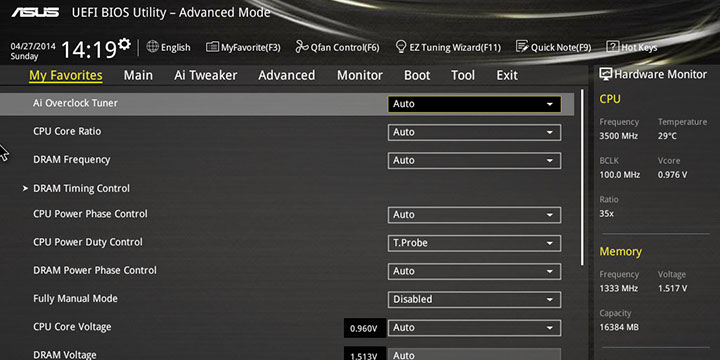Expand the DRAM Frequency dropdown
This screenshot has width=720, height=360.
[474, 161]
